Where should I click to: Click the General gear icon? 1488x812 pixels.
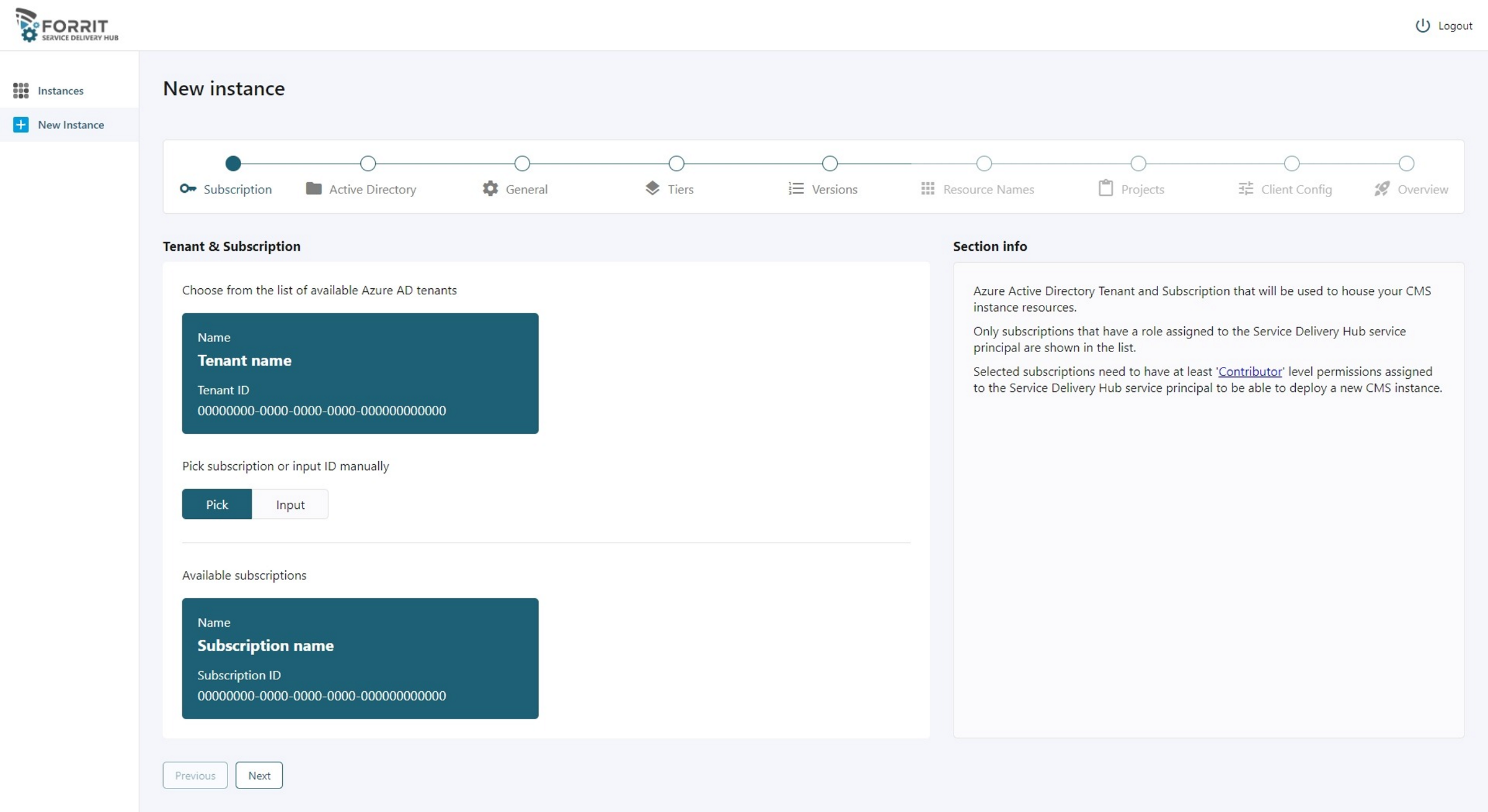[490, 188]
